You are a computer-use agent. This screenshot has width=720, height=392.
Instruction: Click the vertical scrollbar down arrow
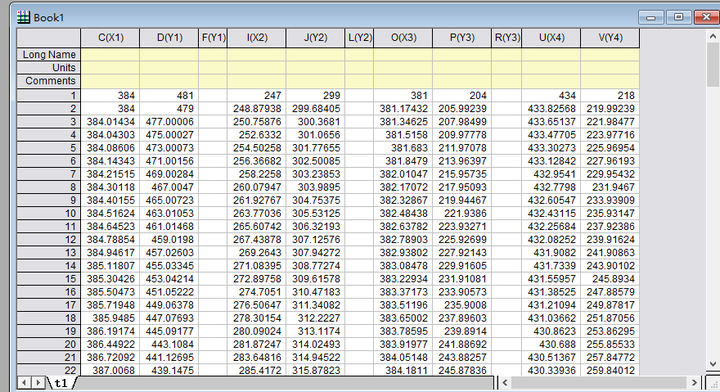click(713, 364)
